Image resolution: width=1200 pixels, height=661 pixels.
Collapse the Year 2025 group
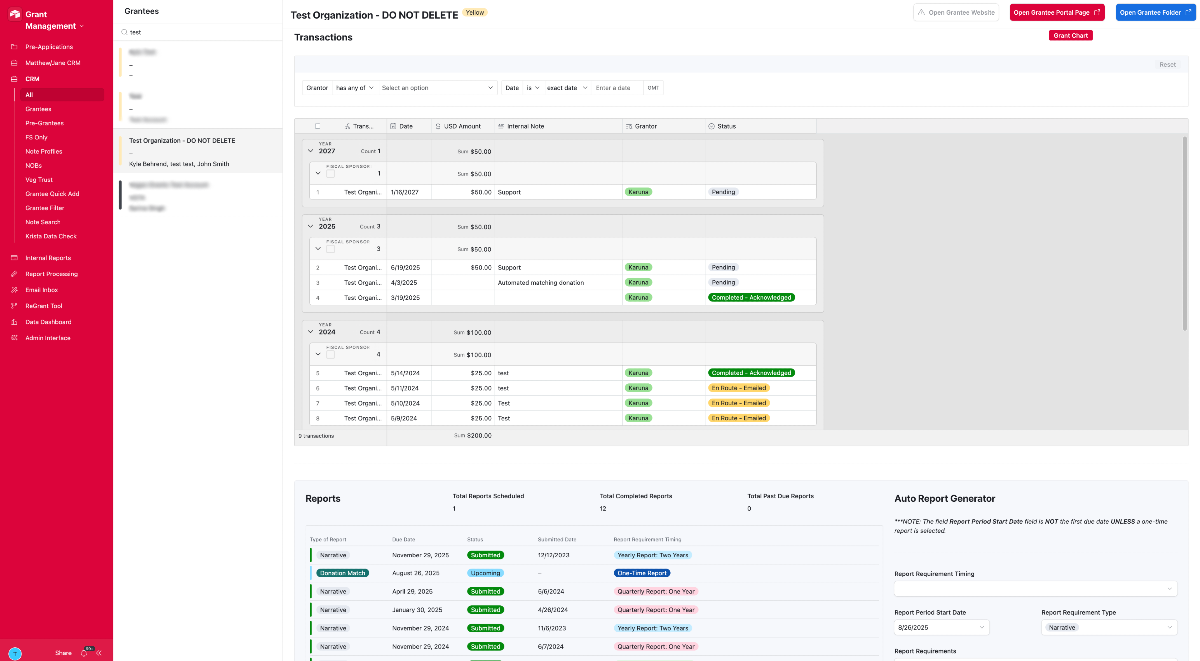pyautogui.click(x=310, y=227)
